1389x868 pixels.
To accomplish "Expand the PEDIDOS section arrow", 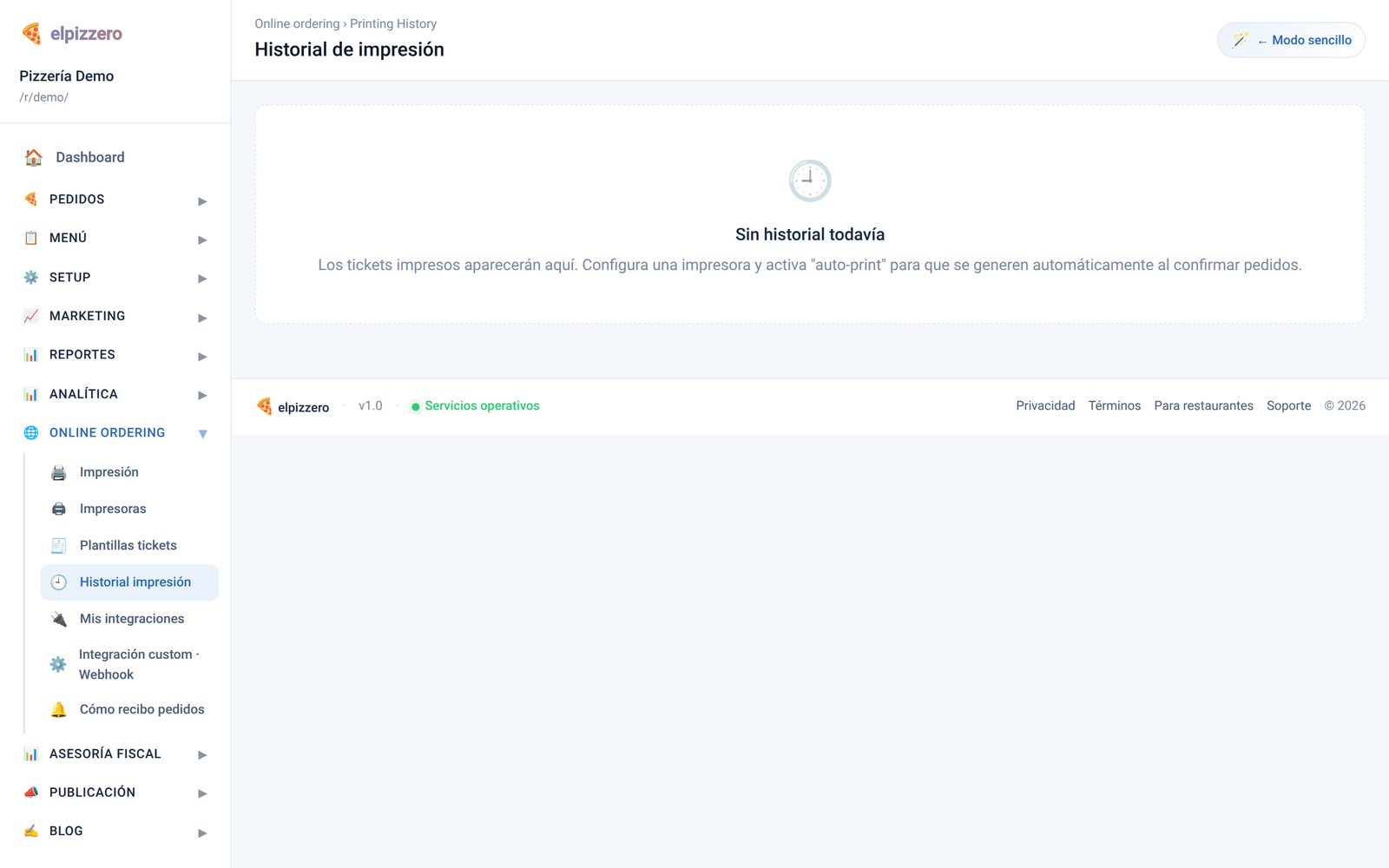I will coord(202,201).
